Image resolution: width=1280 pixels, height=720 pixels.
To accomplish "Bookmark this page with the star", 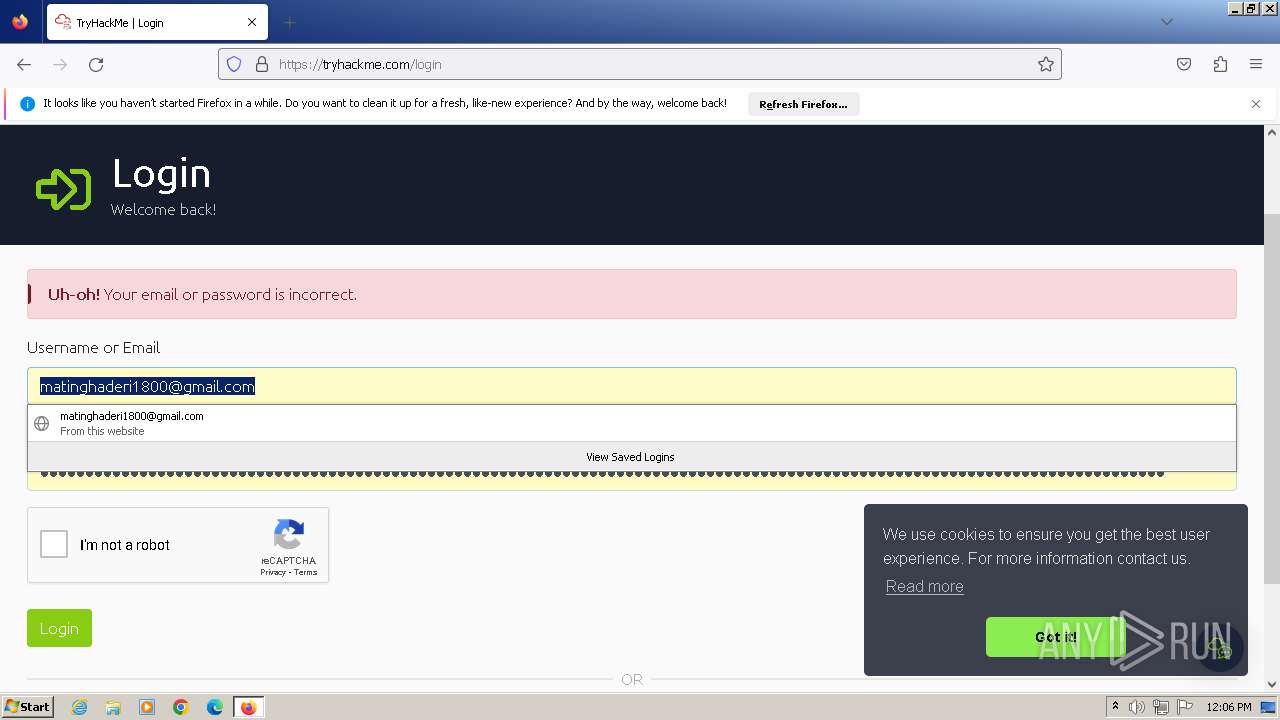I will pyautogui.click(x=1046, y=64).
